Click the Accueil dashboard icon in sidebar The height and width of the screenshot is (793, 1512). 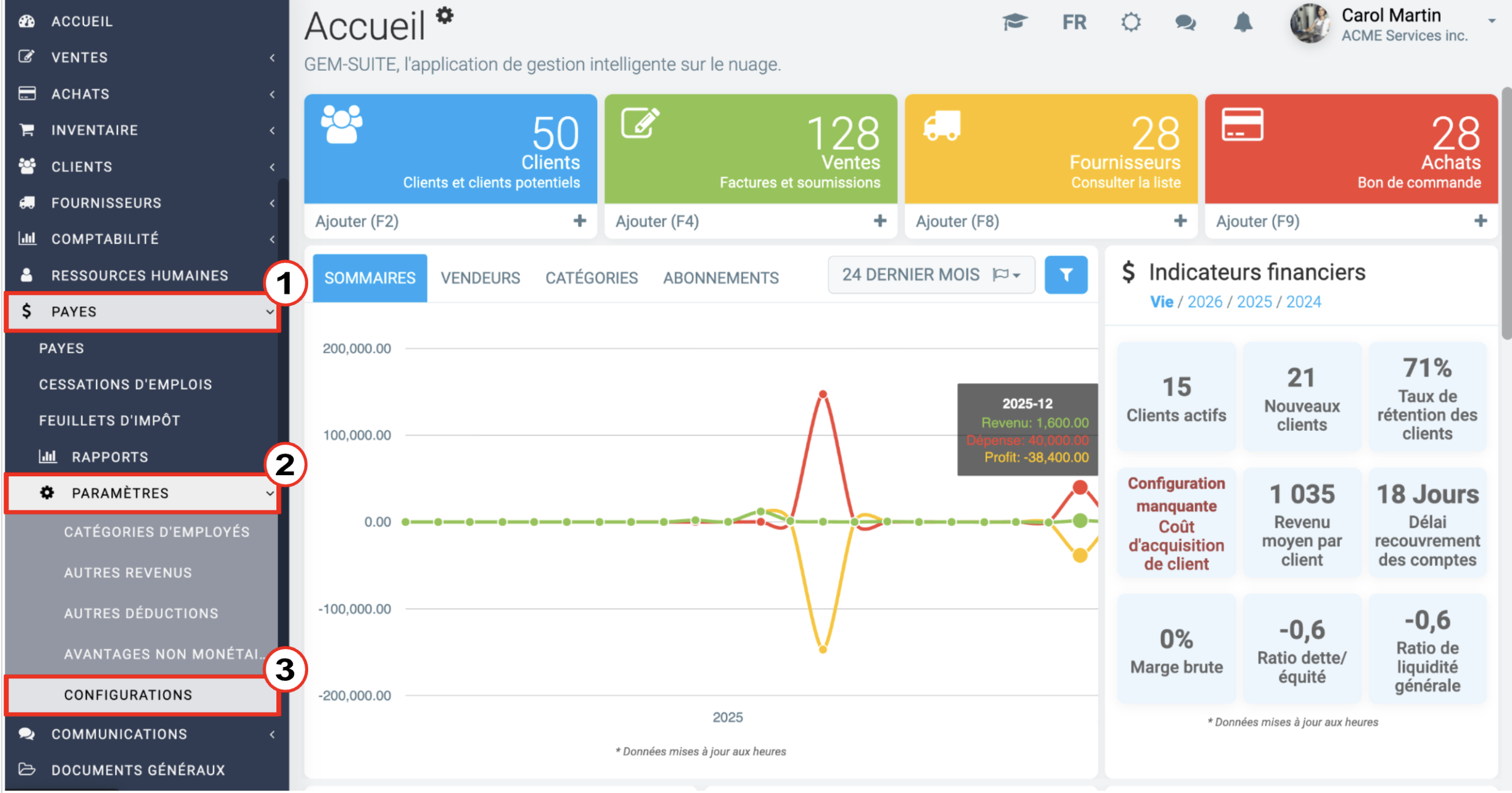click(26, 22)
